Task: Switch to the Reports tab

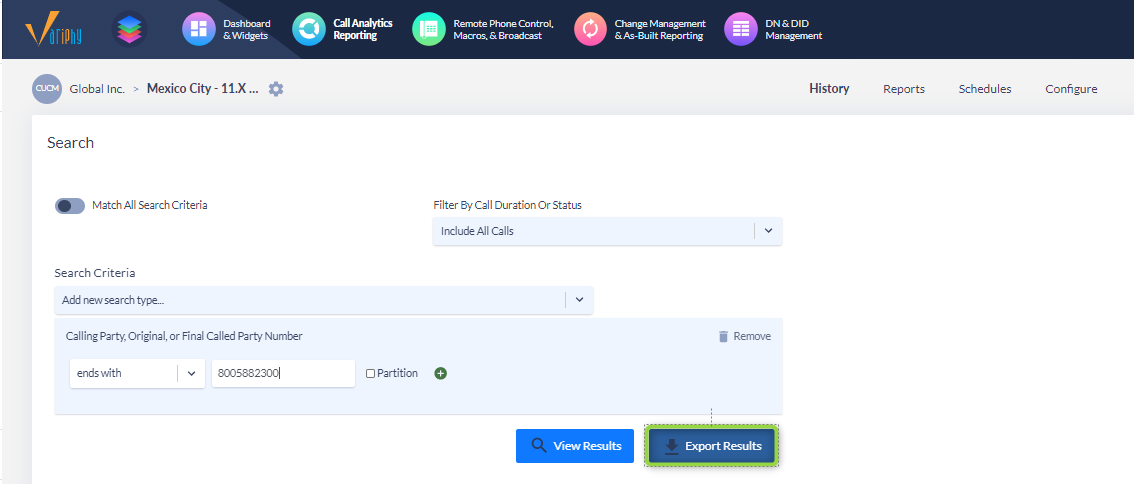Action: pyautogui.click(x=904, y=89)
